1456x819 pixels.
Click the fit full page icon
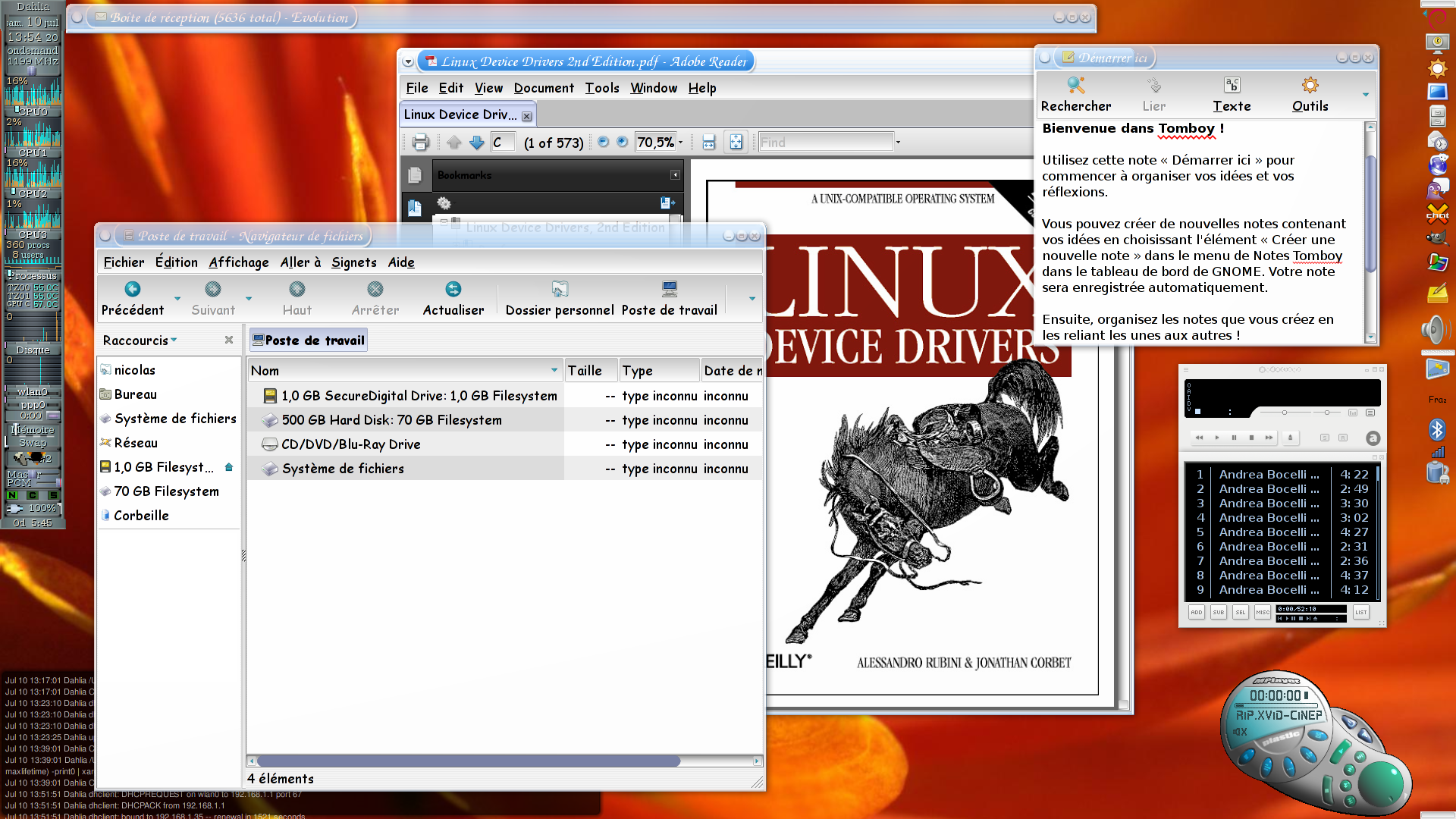tap(736, 142)
